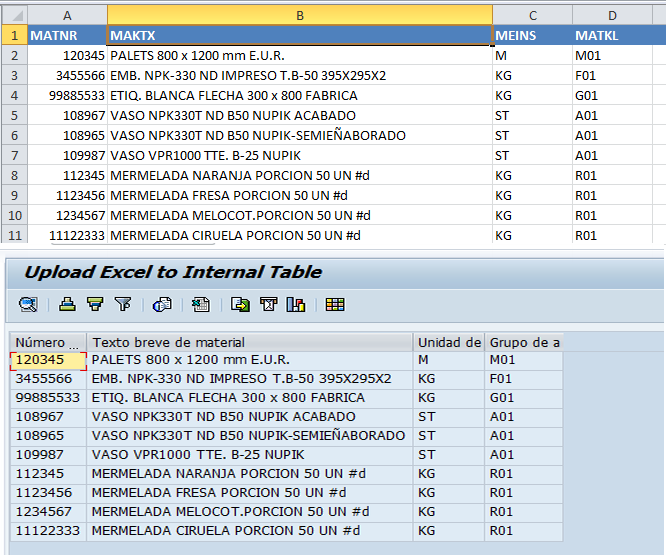This screenshot has height=559, width=666.
Task: Select Excel column C header
Action: [x=533, y=16]
